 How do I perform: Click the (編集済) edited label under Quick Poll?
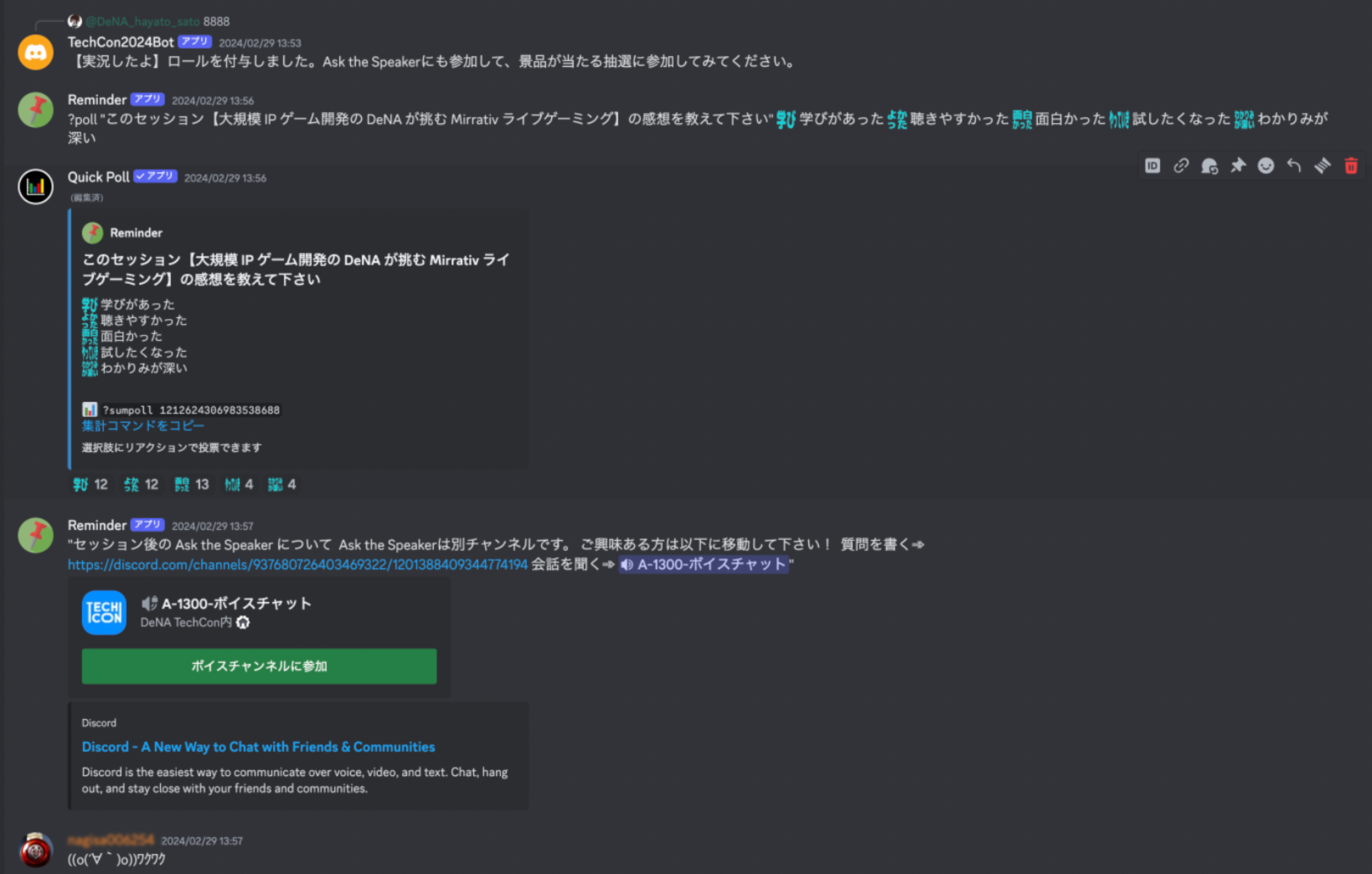click(87, 198)
